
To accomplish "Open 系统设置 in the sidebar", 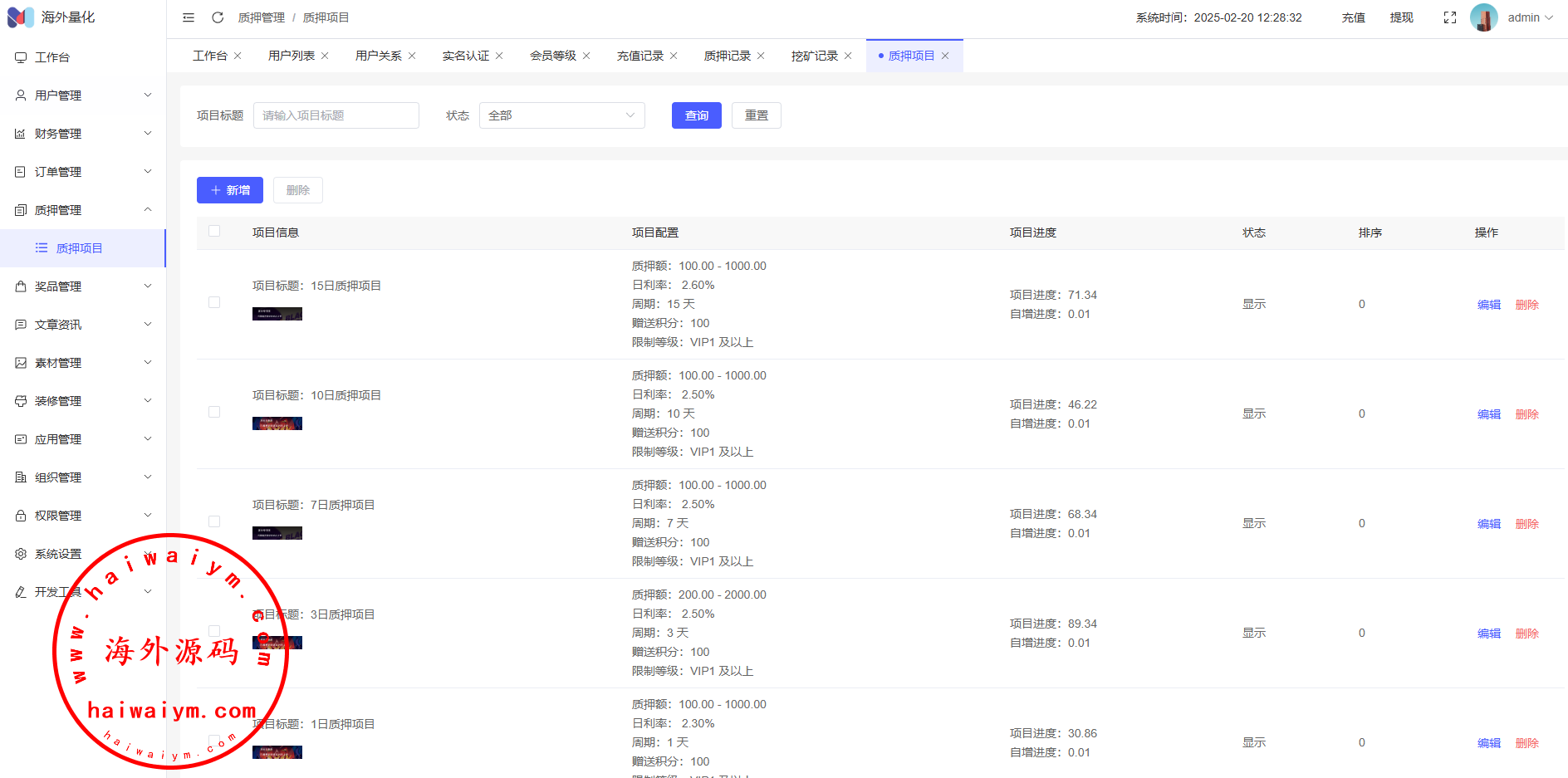I will pos(58,554).
